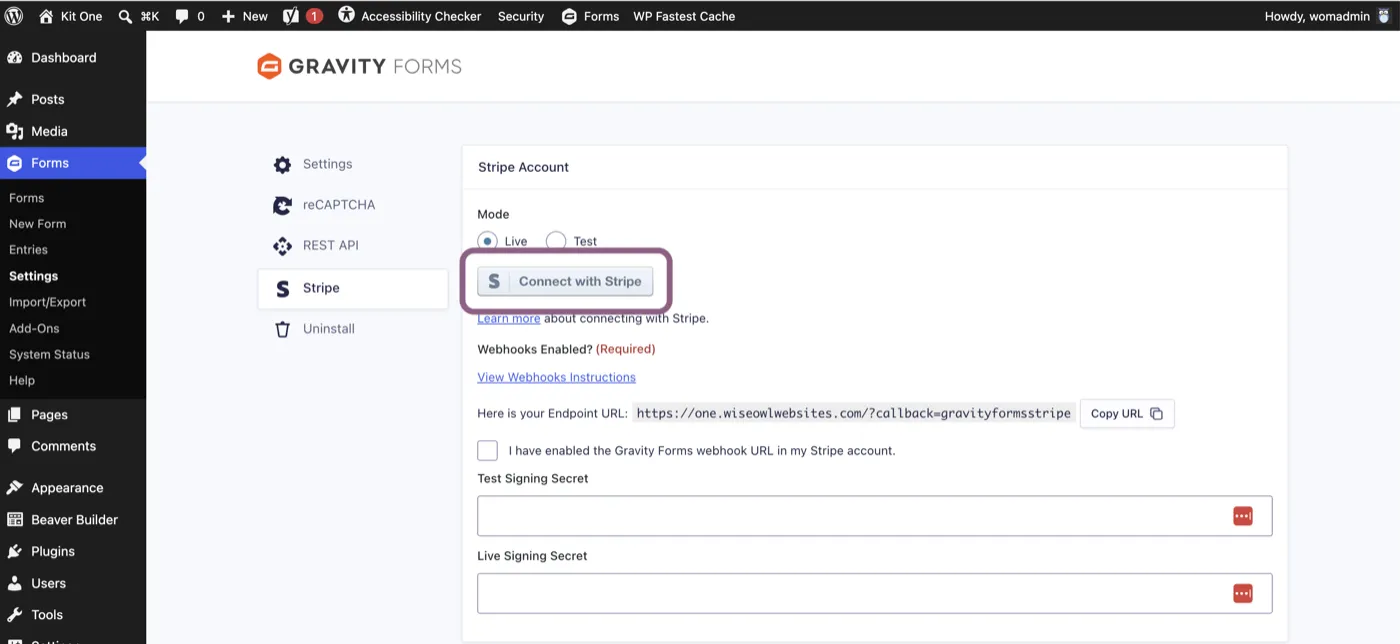Click the Copy URL button
The height and width of the screenshot is (644, 1400).
click(x=1127, y=414)
